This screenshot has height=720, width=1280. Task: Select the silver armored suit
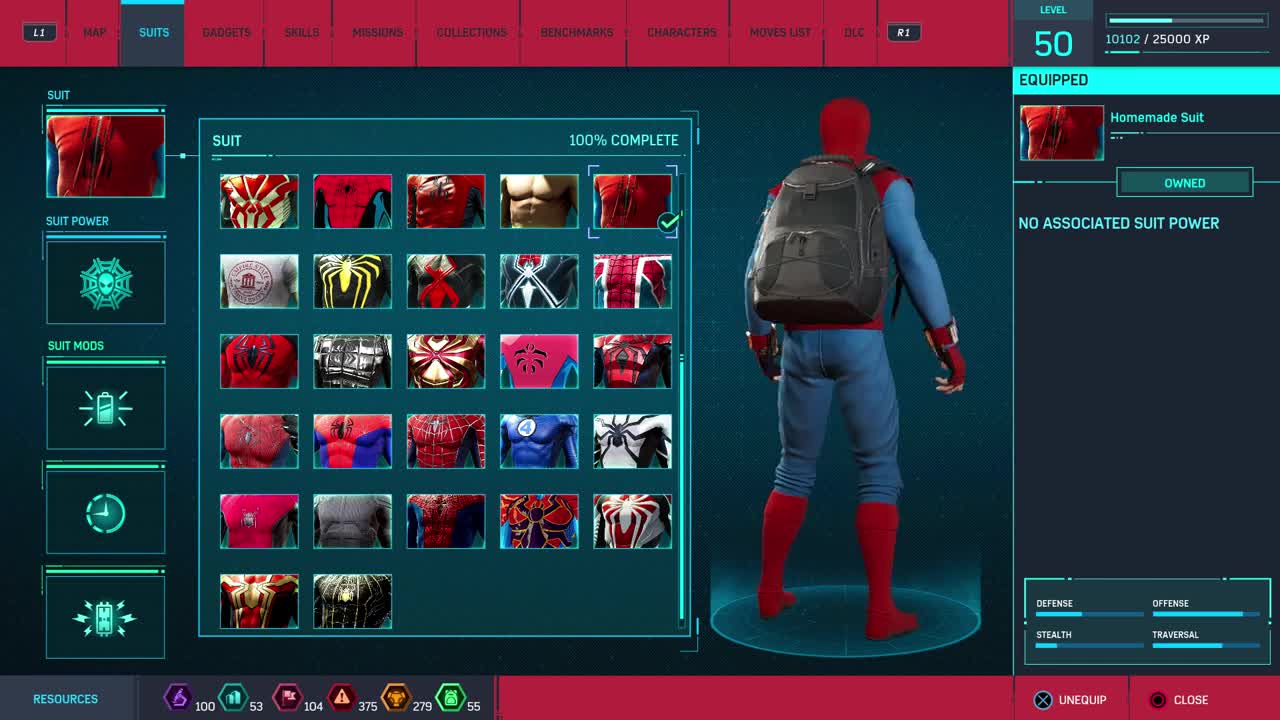352,361
